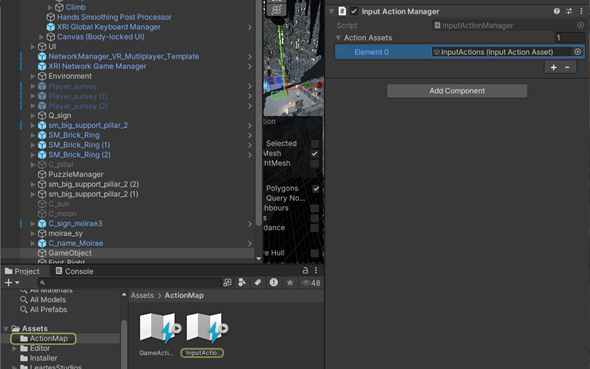590x369 pixels.
Task: Toggle the htMesh checkbox in scene overlay
Action: coord(315,163)
